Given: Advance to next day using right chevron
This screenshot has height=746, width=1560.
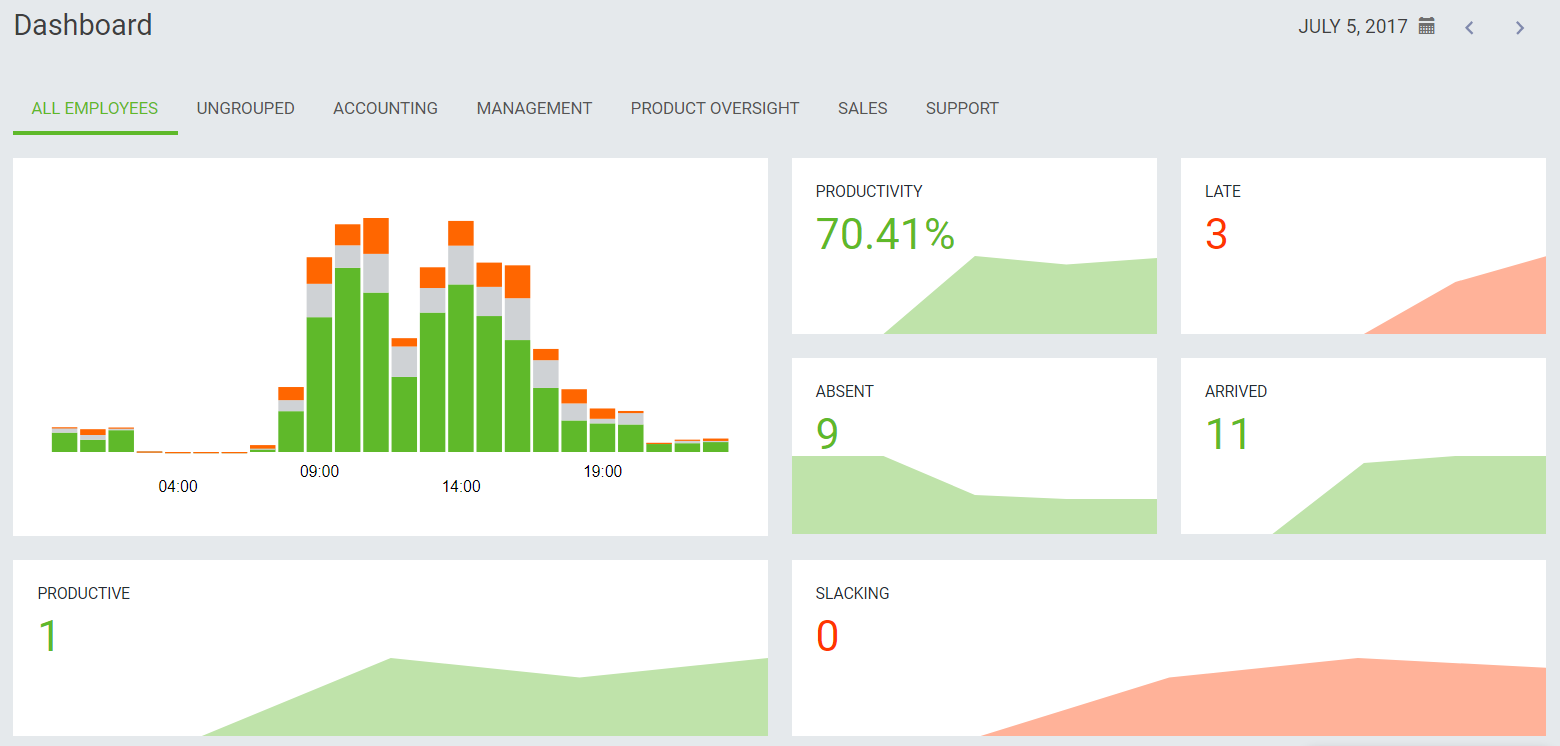Looking at the screenshot, I should coord(1519,28).
